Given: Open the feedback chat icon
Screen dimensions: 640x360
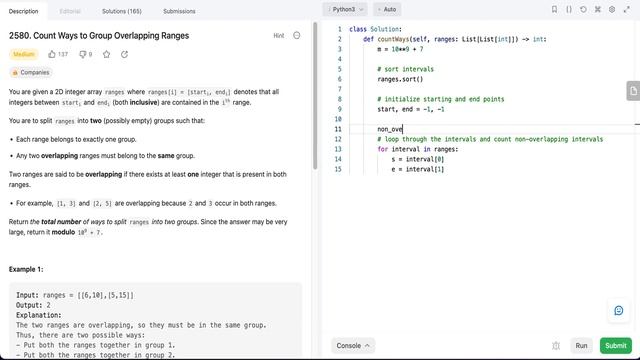Looking at the screenshot, I should (x=619, y=311).
